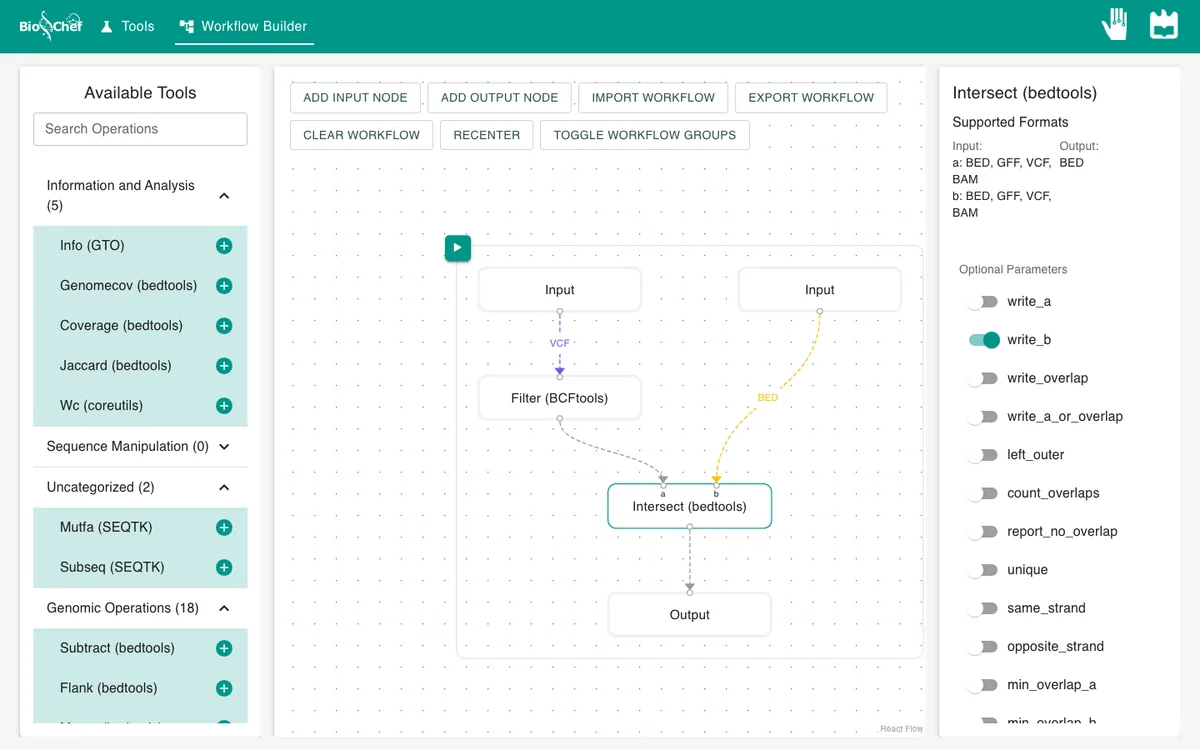Collapse Genomic Operations category
Viewport: 1200px width, 750px height.
coord(224,608)
